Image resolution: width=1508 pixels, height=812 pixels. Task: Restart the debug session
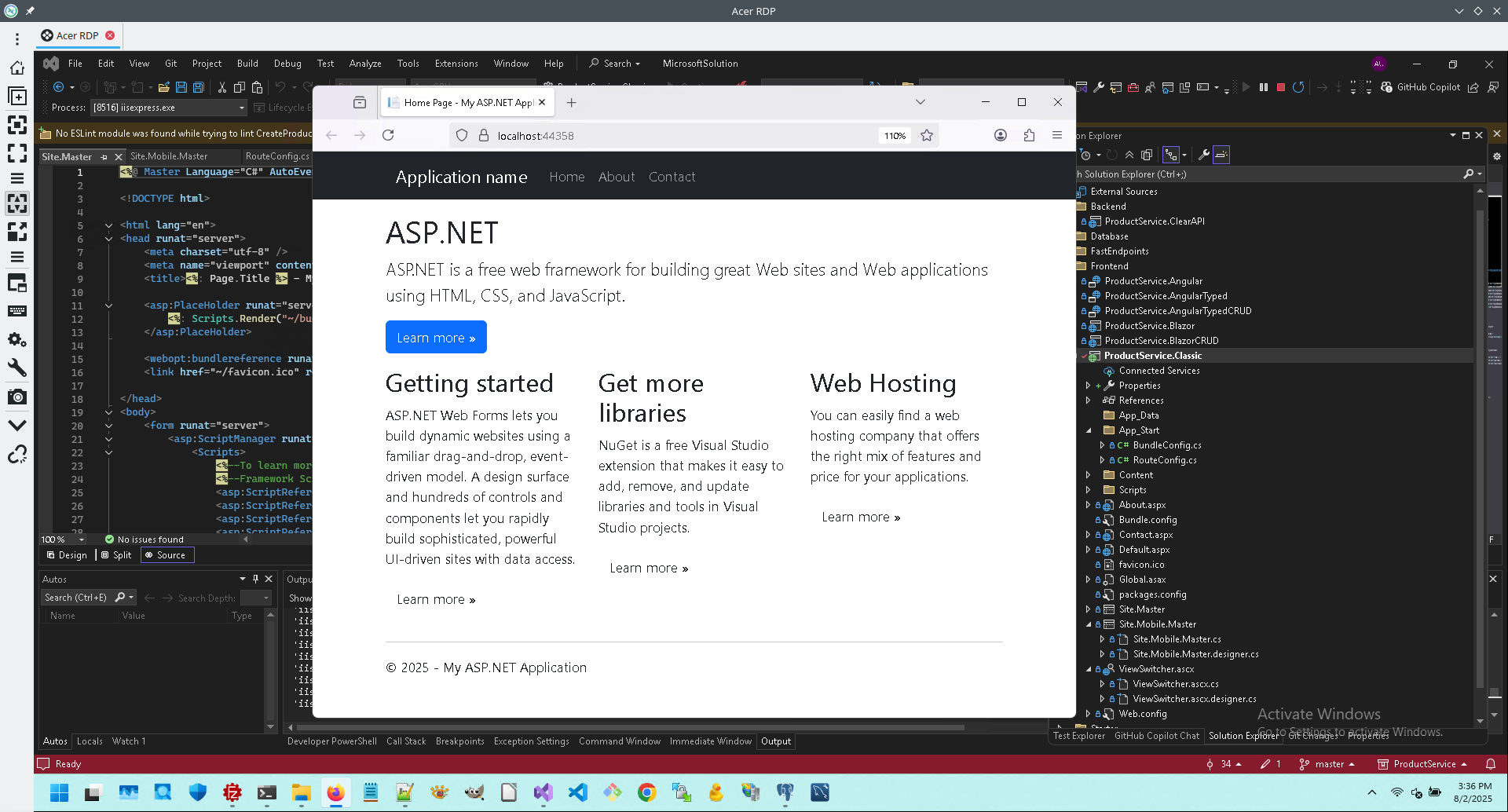(1298, 87)
